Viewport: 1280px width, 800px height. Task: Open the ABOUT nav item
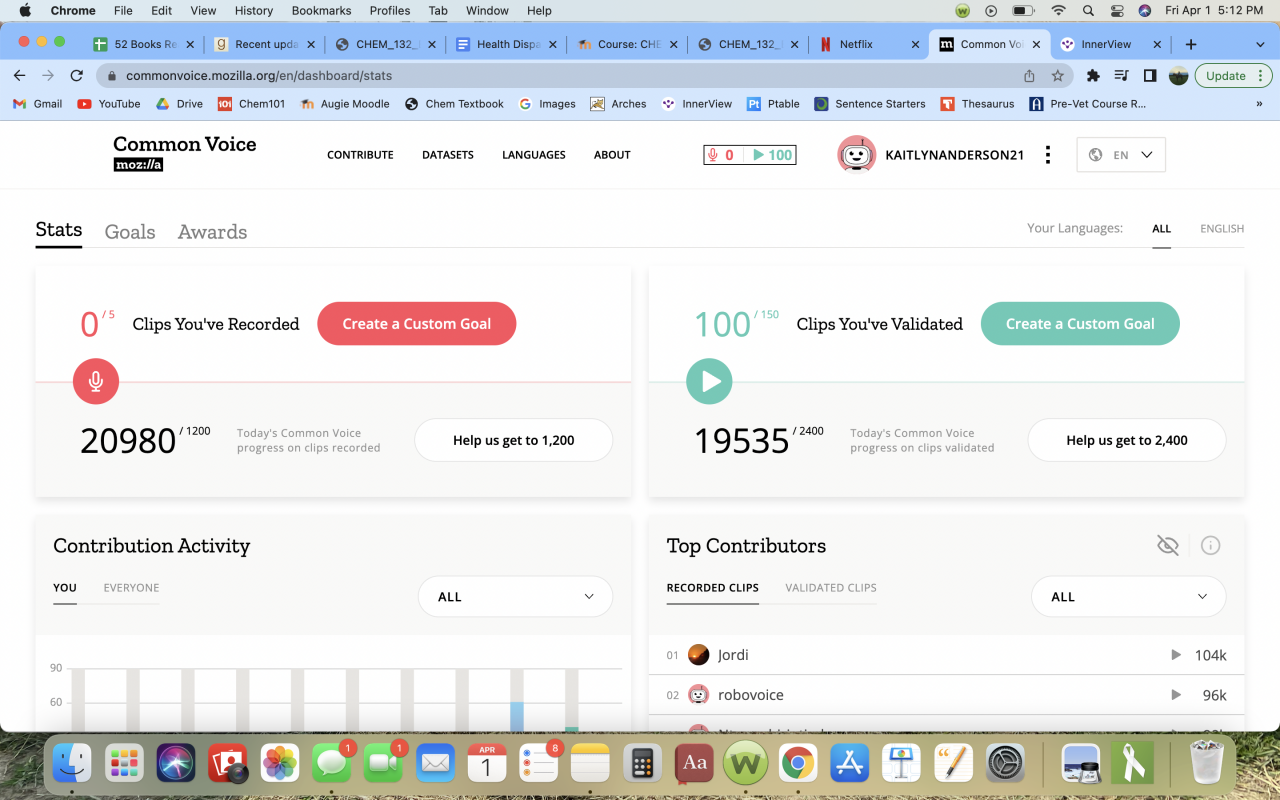(612, 155)
